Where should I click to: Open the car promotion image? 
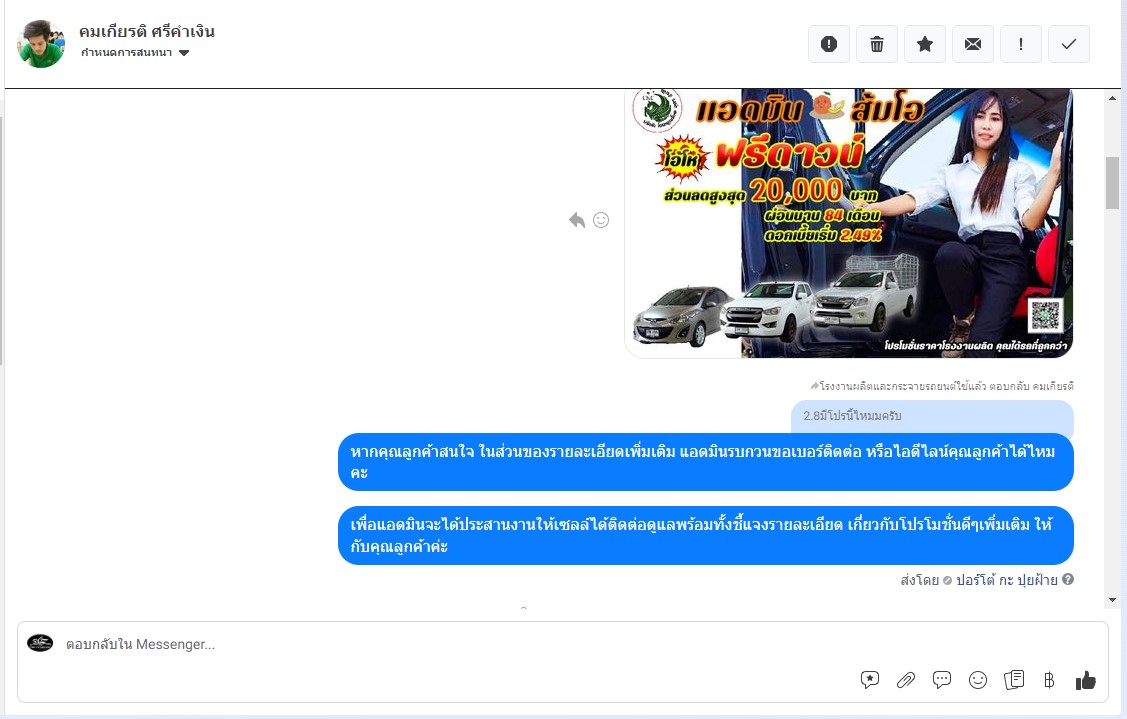pos(848,222)
